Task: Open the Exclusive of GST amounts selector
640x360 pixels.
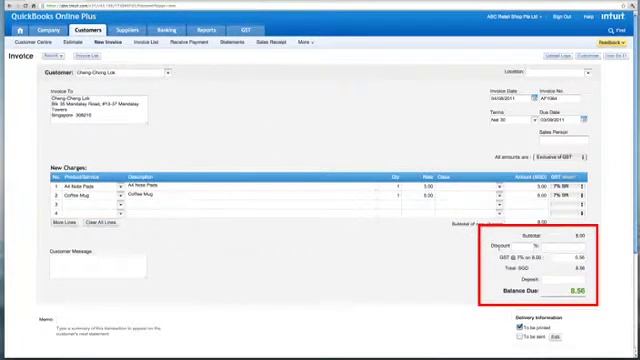Action: pyautogui.click(x=560, y=157)
